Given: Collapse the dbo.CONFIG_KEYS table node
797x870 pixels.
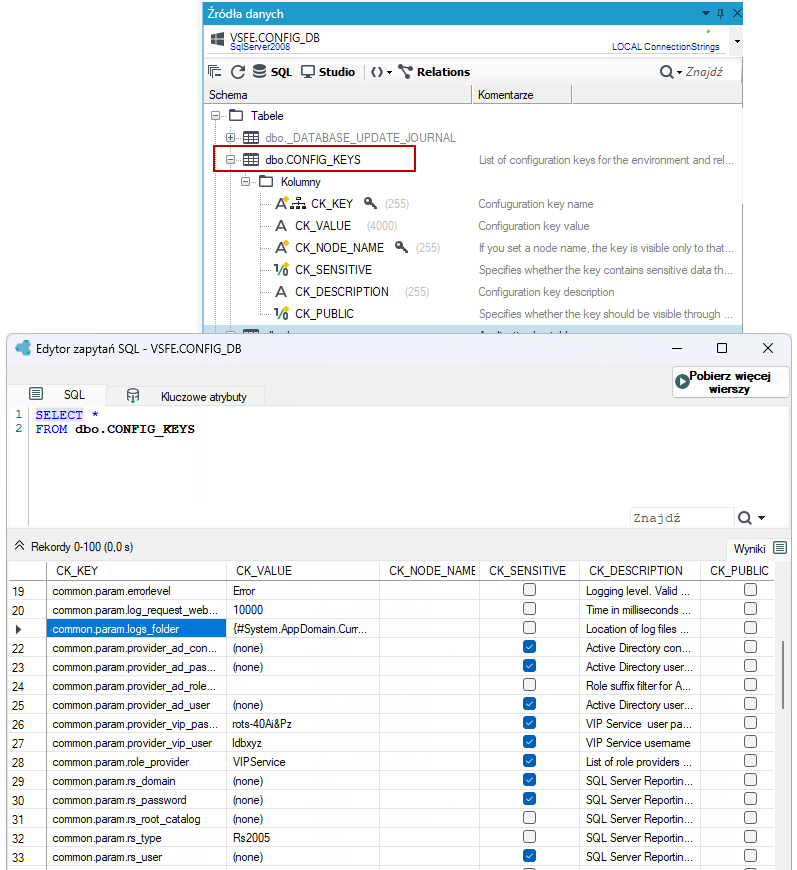Looking at the screenshot, I should tap(230, 159).
